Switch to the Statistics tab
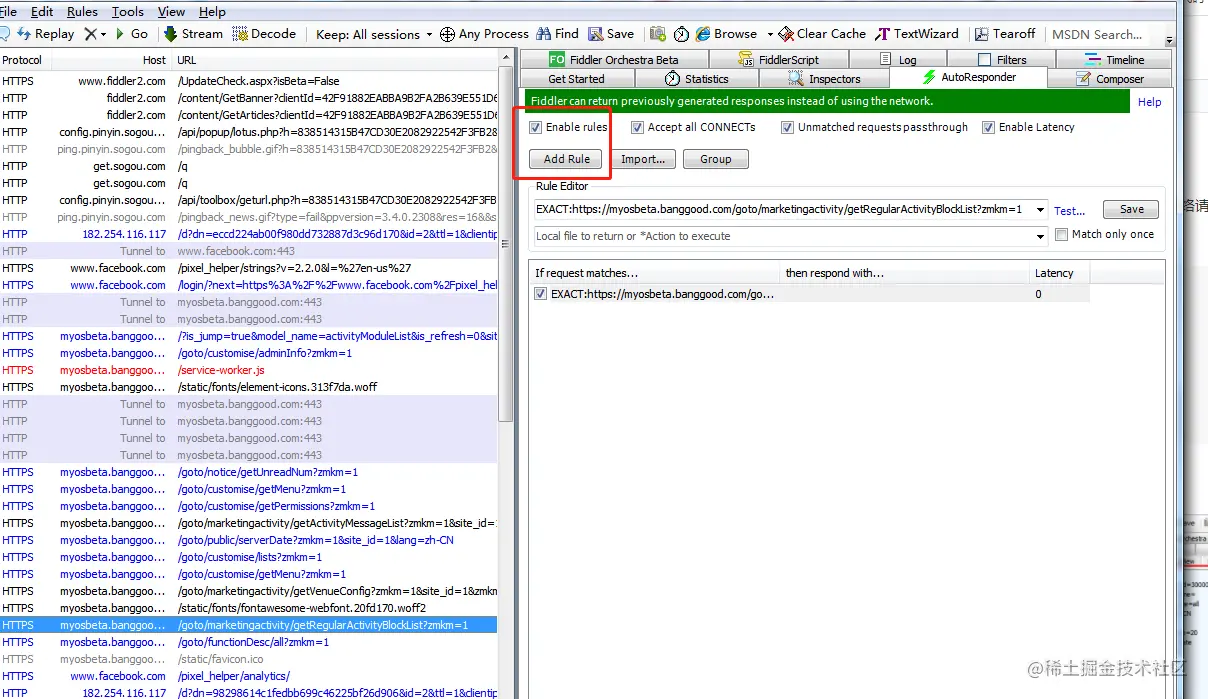Image resolution: width=1208 pixels, height=699 pixels. click(697, 79)
